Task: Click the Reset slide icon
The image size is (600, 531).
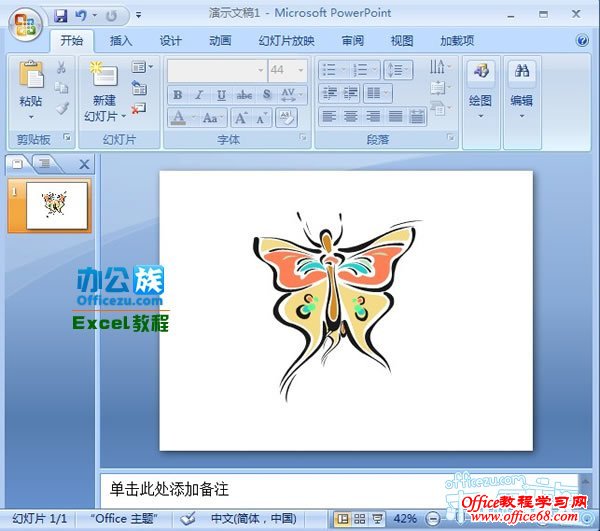Action: click(139, 88)
